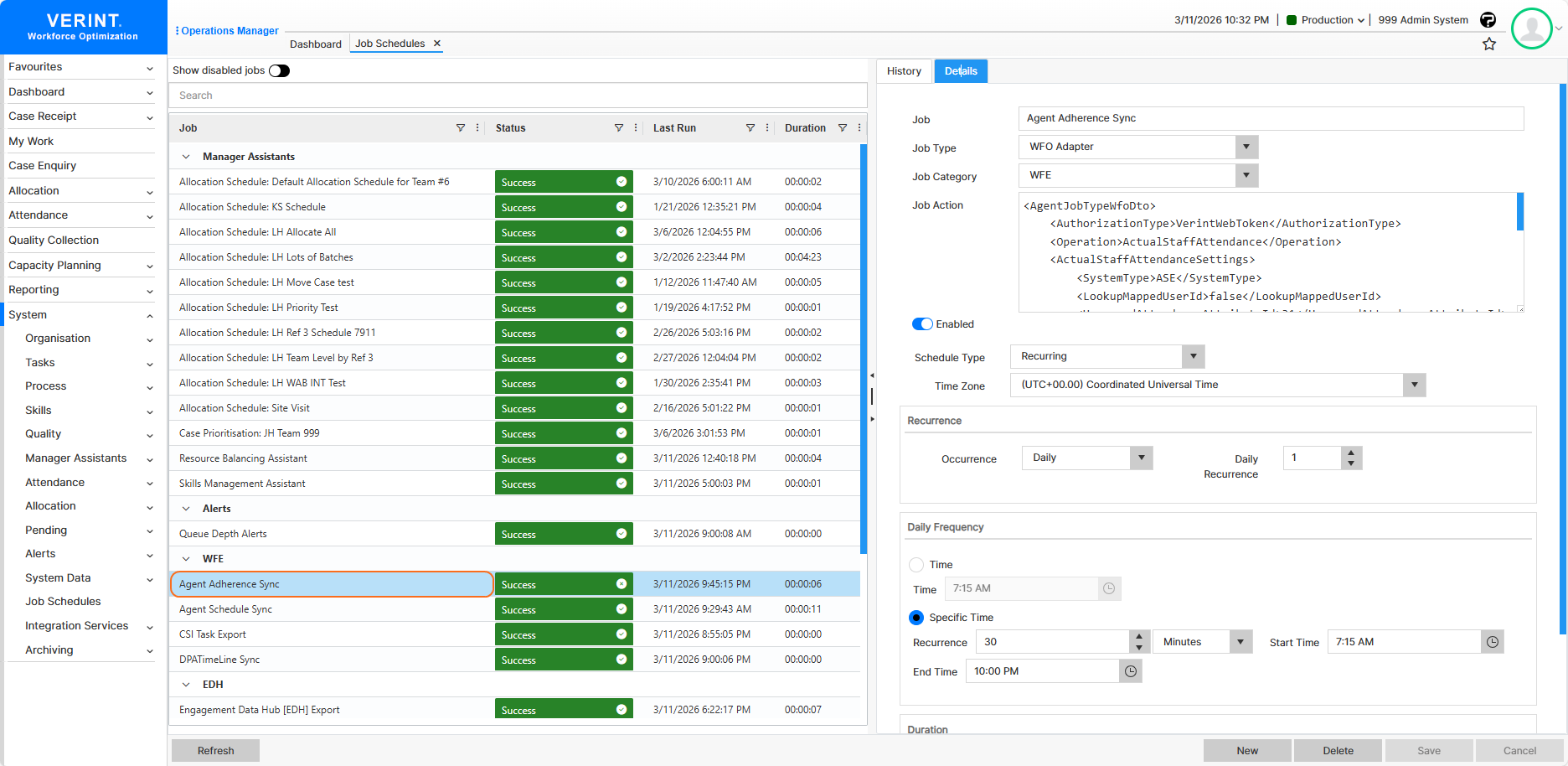Click the clock icon beside Start Time

(x=1493, y=641)
